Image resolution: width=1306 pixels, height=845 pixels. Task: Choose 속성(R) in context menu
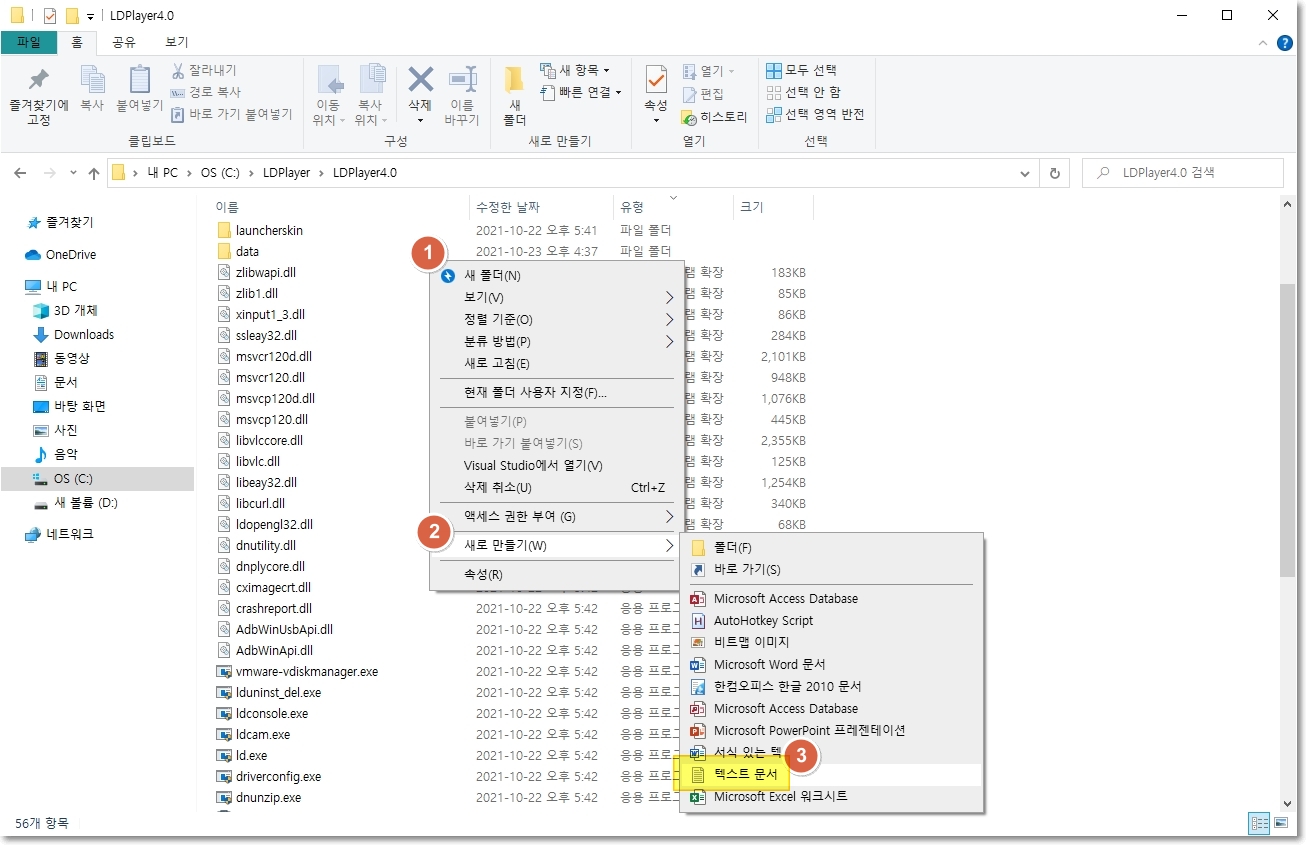click(x=557, y=574)
